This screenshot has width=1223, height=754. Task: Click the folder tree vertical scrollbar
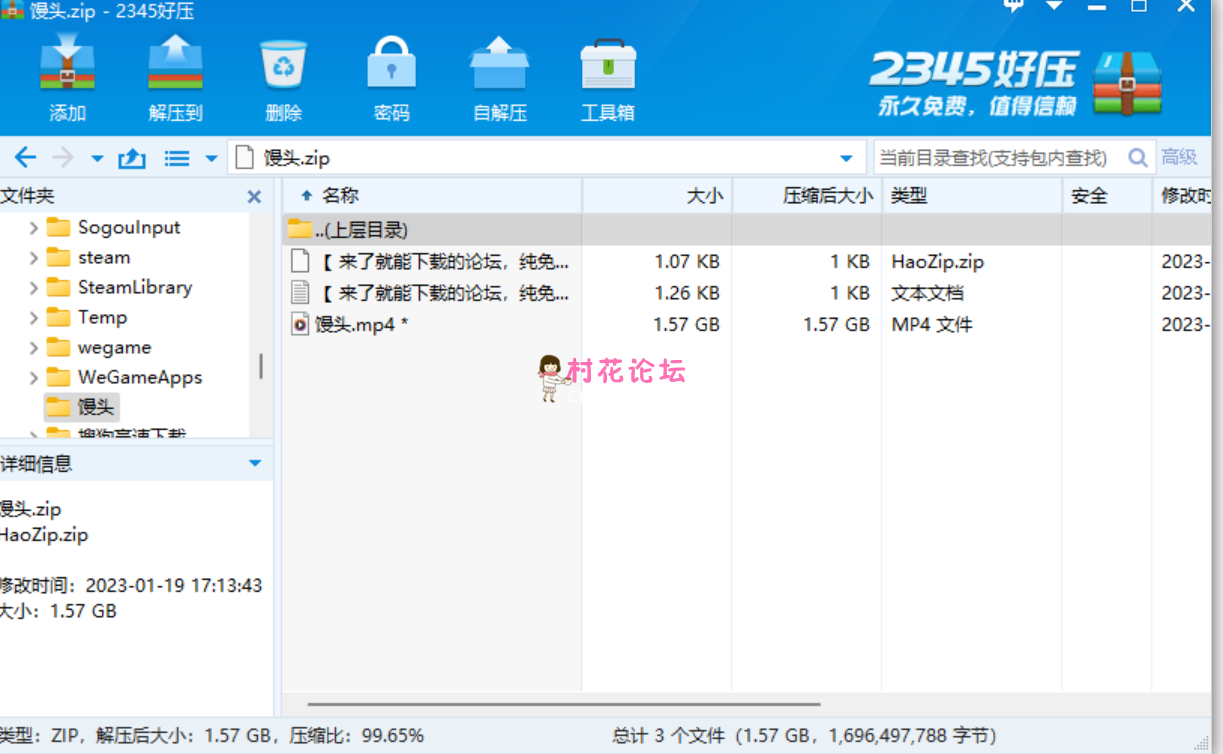[x=261, y=366]
